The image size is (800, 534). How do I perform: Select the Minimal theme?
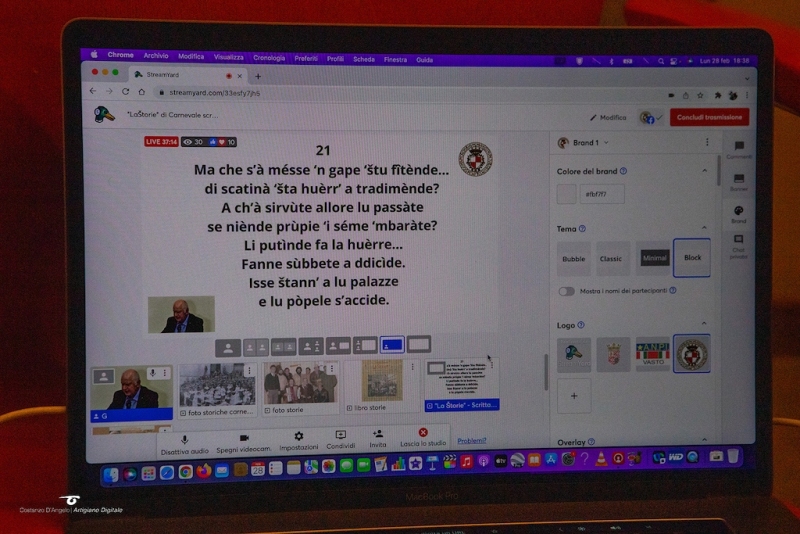pyautogui.click(x=654, y=258)
